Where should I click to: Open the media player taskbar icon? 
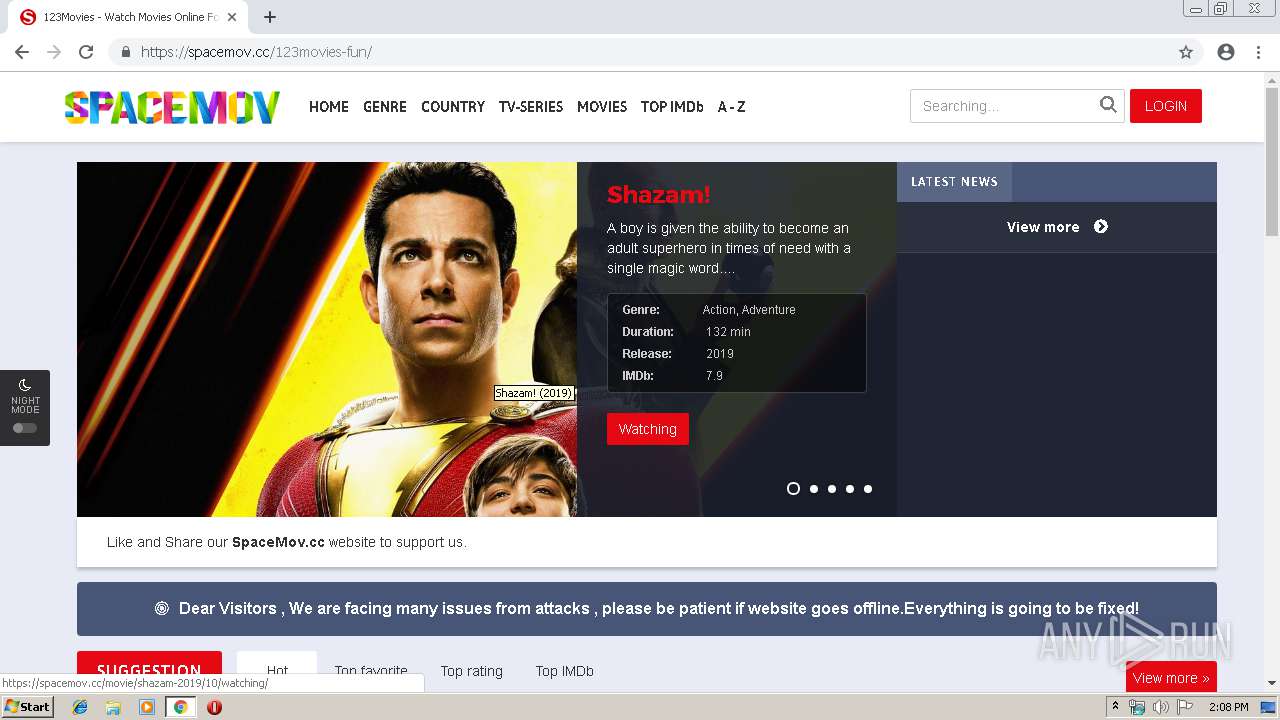click(147, 707)
